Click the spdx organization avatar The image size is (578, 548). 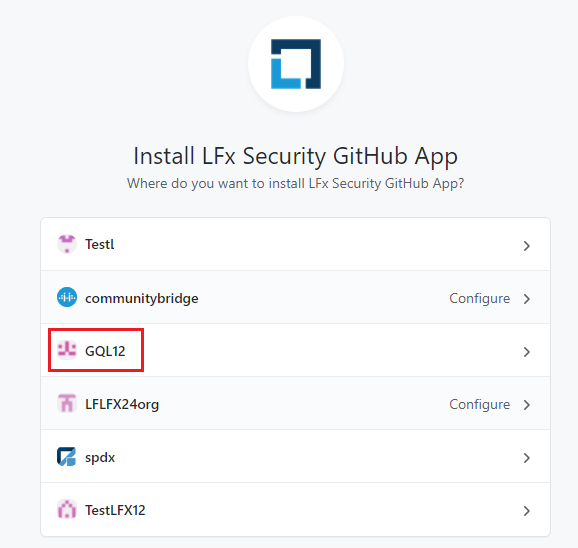67,456
